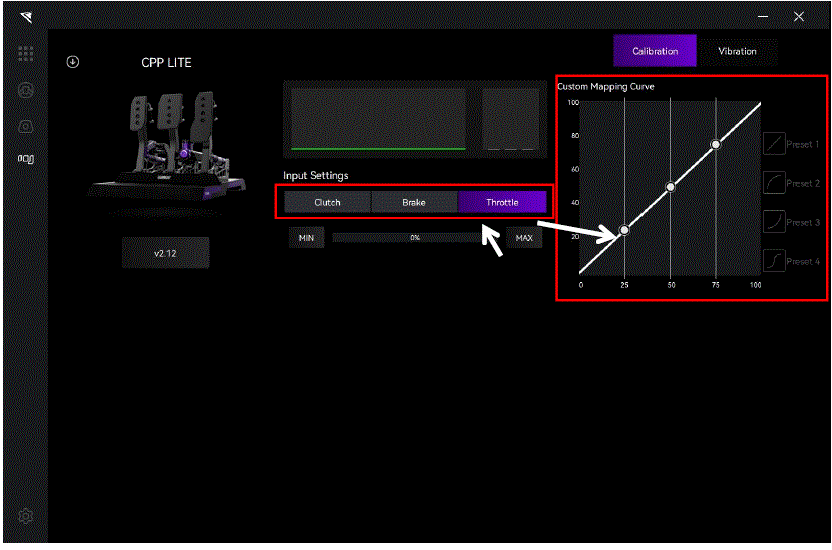832x550 pixels.
Task: Select Preset 4 S-curve icon
Action: coord(774,261)
